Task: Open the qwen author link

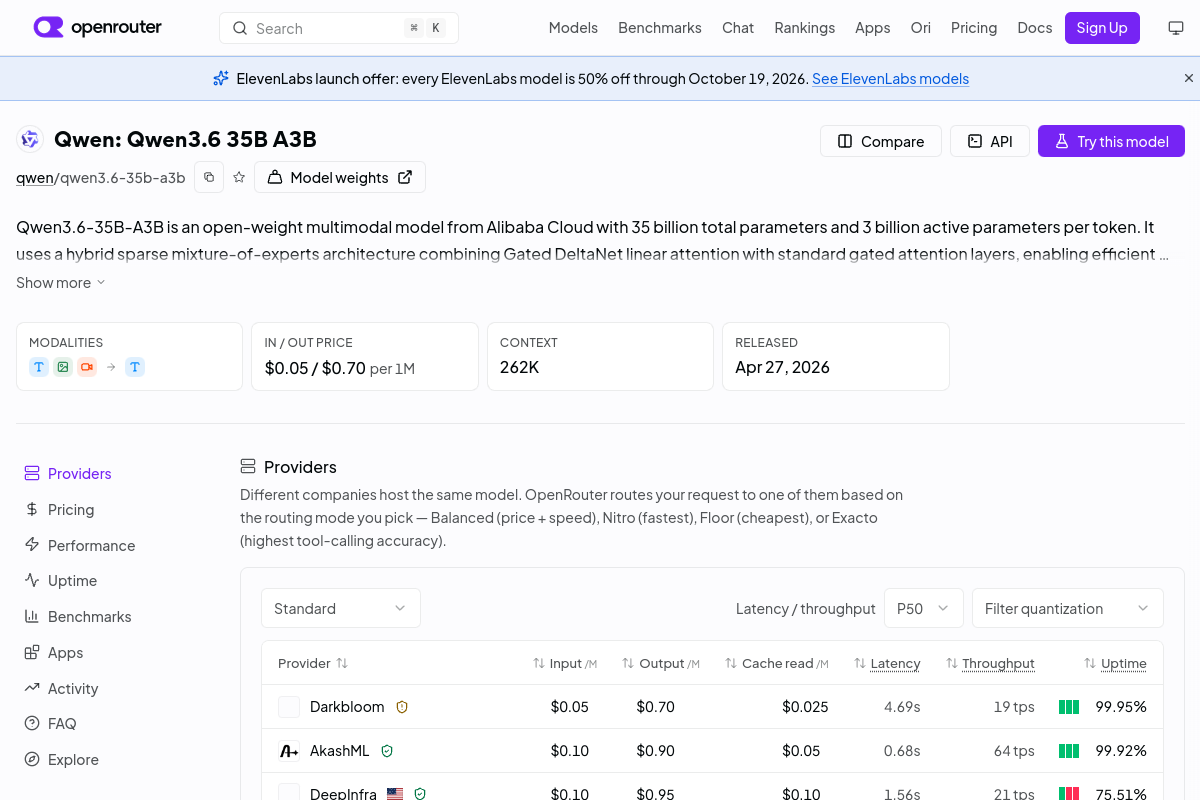Action: tap(35, 177)
